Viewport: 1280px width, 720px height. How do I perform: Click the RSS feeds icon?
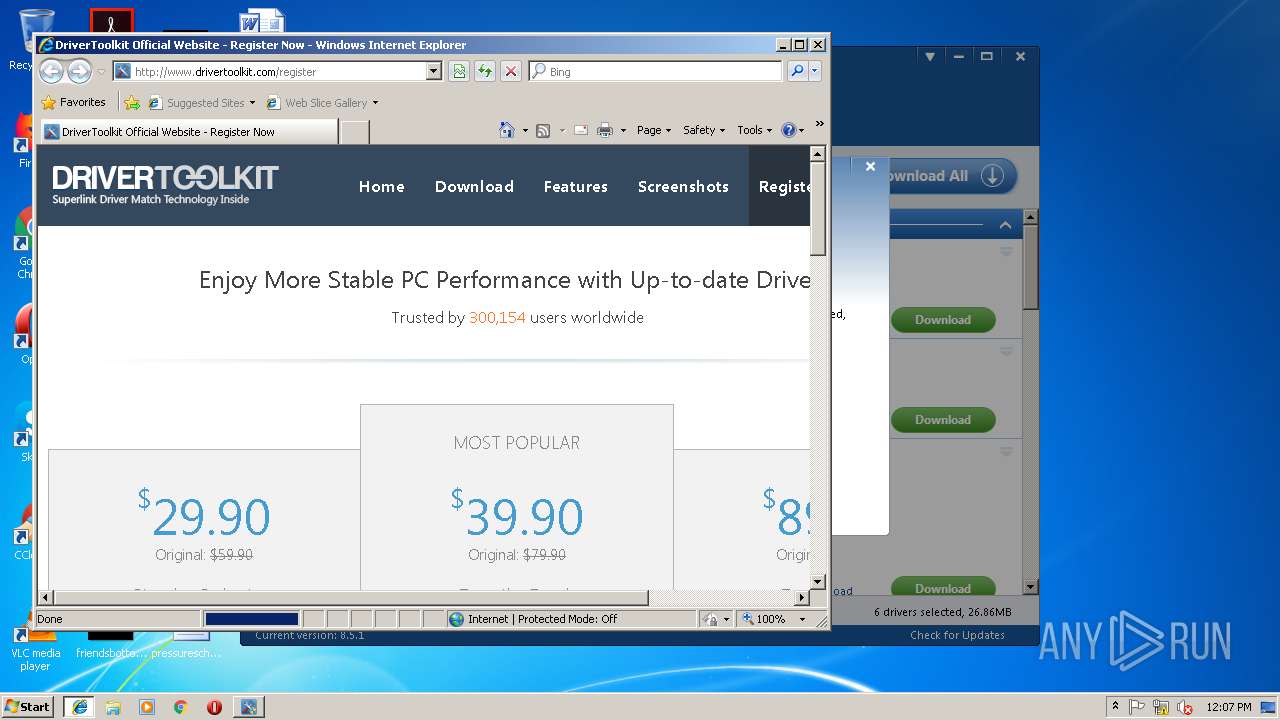pyautogui.click(x=543, y=130)
